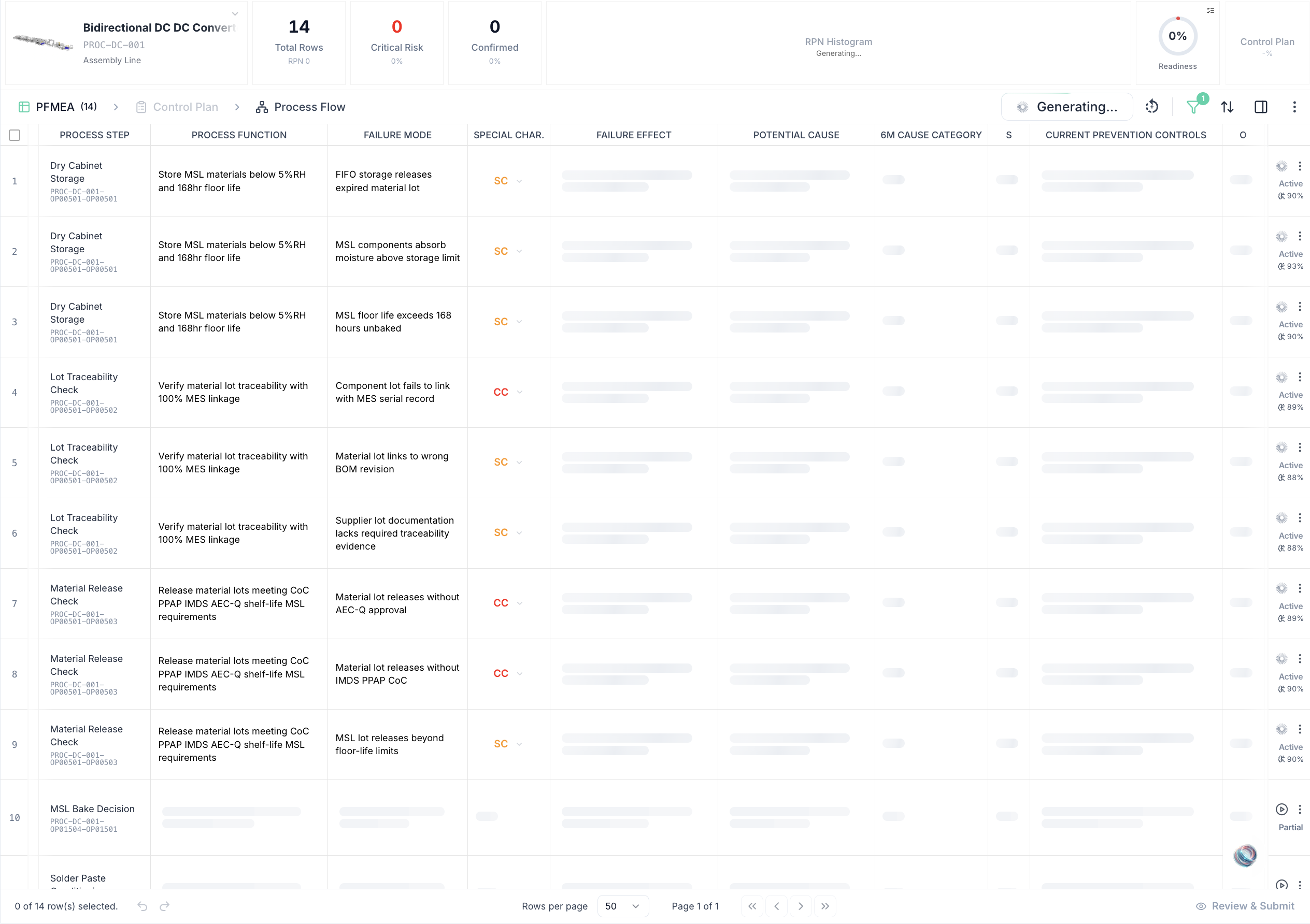Viewport: 1310px width, 924px height.
Task: Switch to the Control Plan tab
Action: tap(177, 107)
